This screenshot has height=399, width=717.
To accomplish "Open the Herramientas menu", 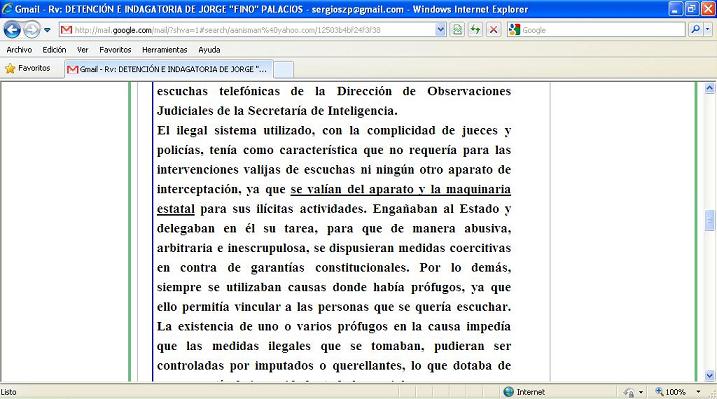I will pyautogui.click(x=165, y=50).
